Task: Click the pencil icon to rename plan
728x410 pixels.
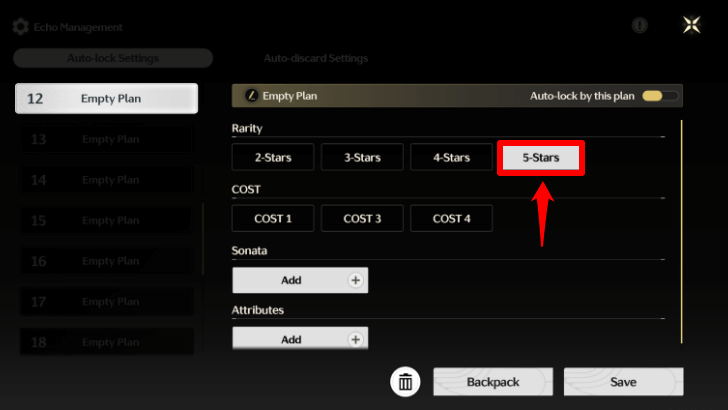Action: (x=252, y=96)
